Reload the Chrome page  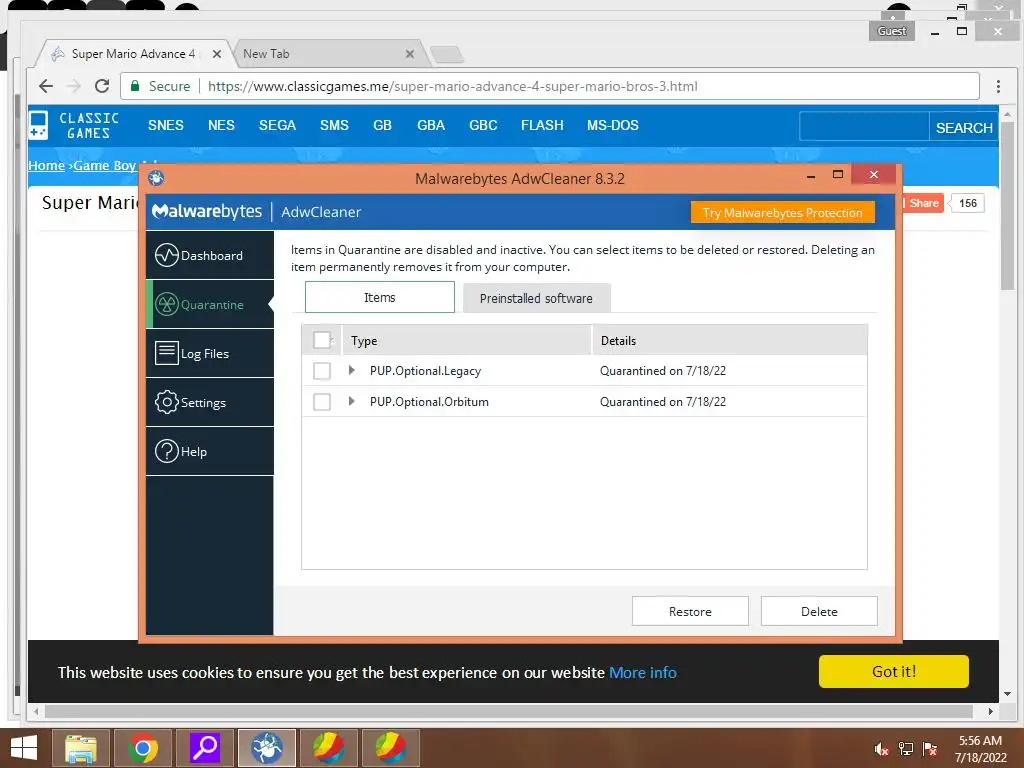pos(102,86)
